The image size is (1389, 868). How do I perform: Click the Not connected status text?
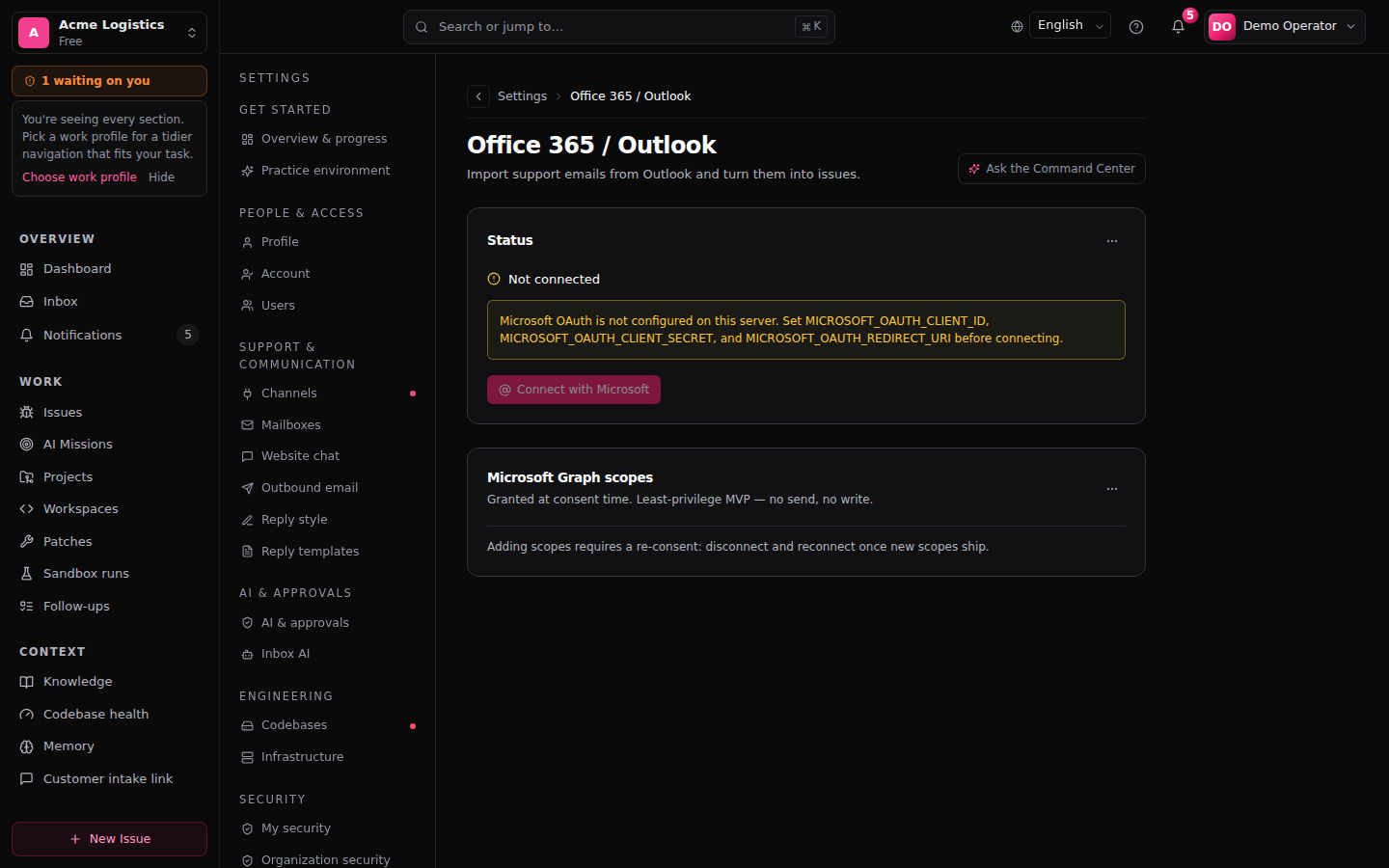click(554, 280)
